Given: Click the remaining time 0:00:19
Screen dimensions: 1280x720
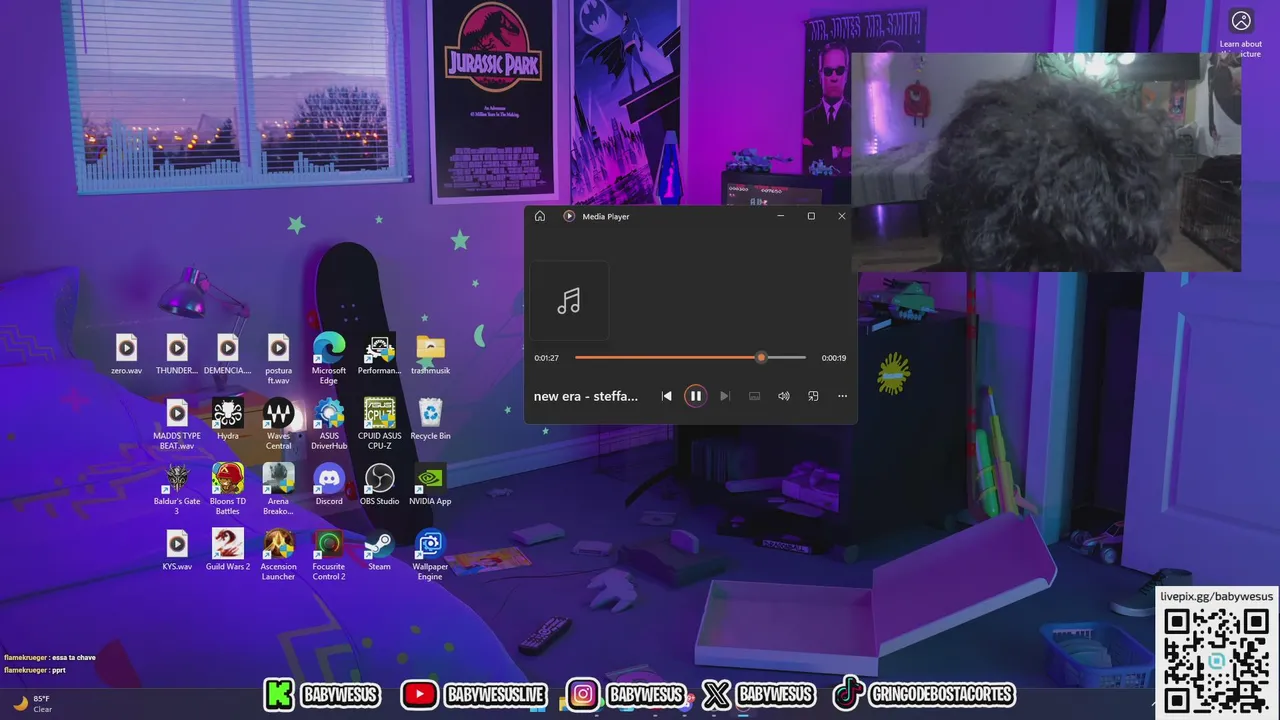Looking at the screenshot, I should point(834,358).
